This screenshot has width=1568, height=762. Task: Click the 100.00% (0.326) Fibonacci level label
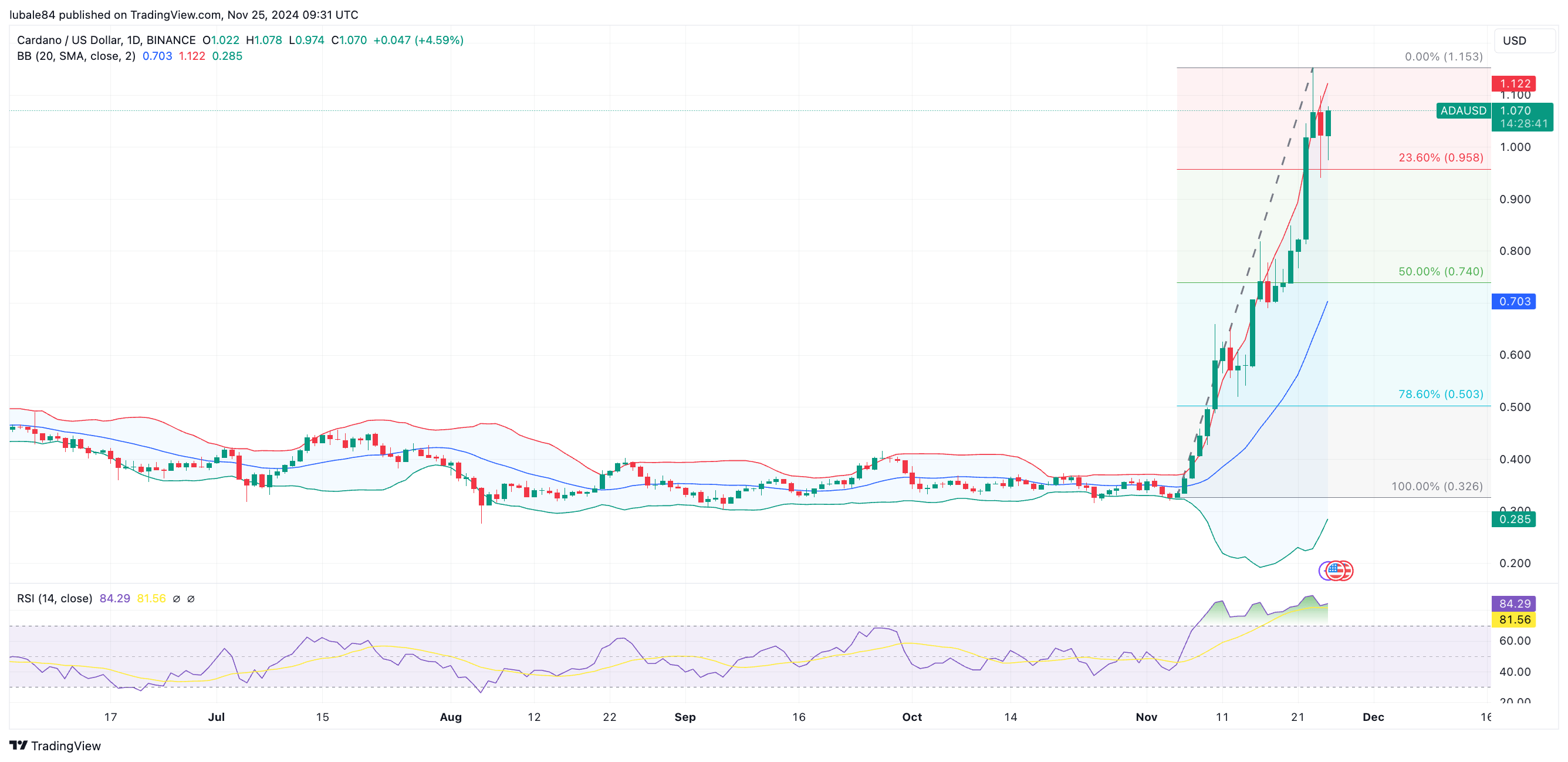click(1437, 486)
